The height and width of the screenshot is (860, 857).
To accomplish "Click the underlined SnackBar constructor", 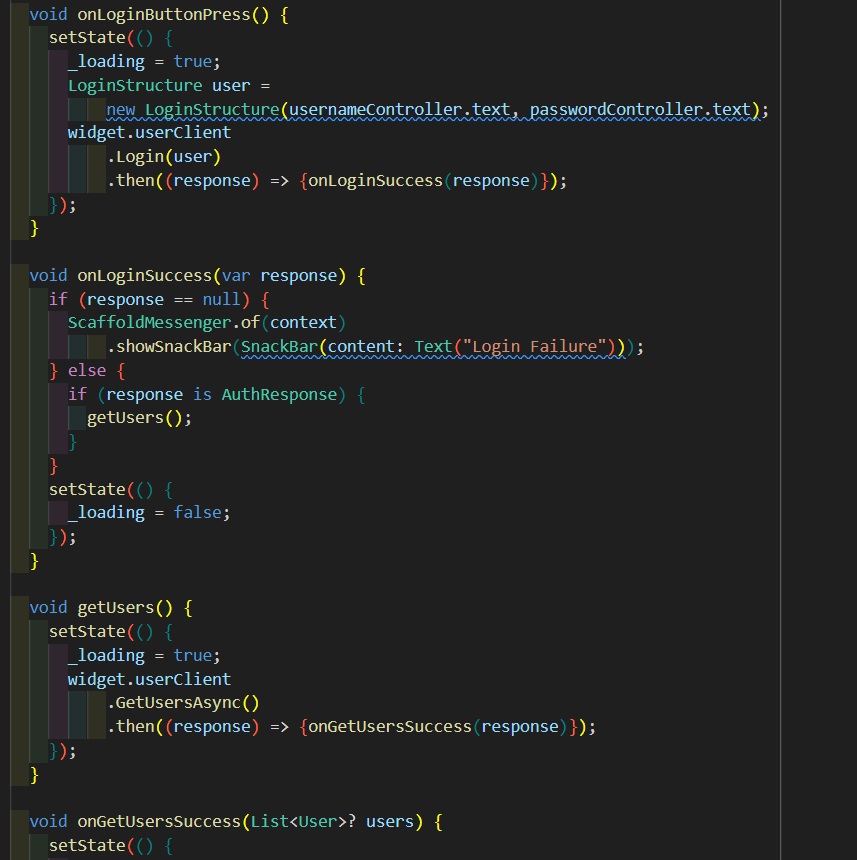I will (280, 347).
